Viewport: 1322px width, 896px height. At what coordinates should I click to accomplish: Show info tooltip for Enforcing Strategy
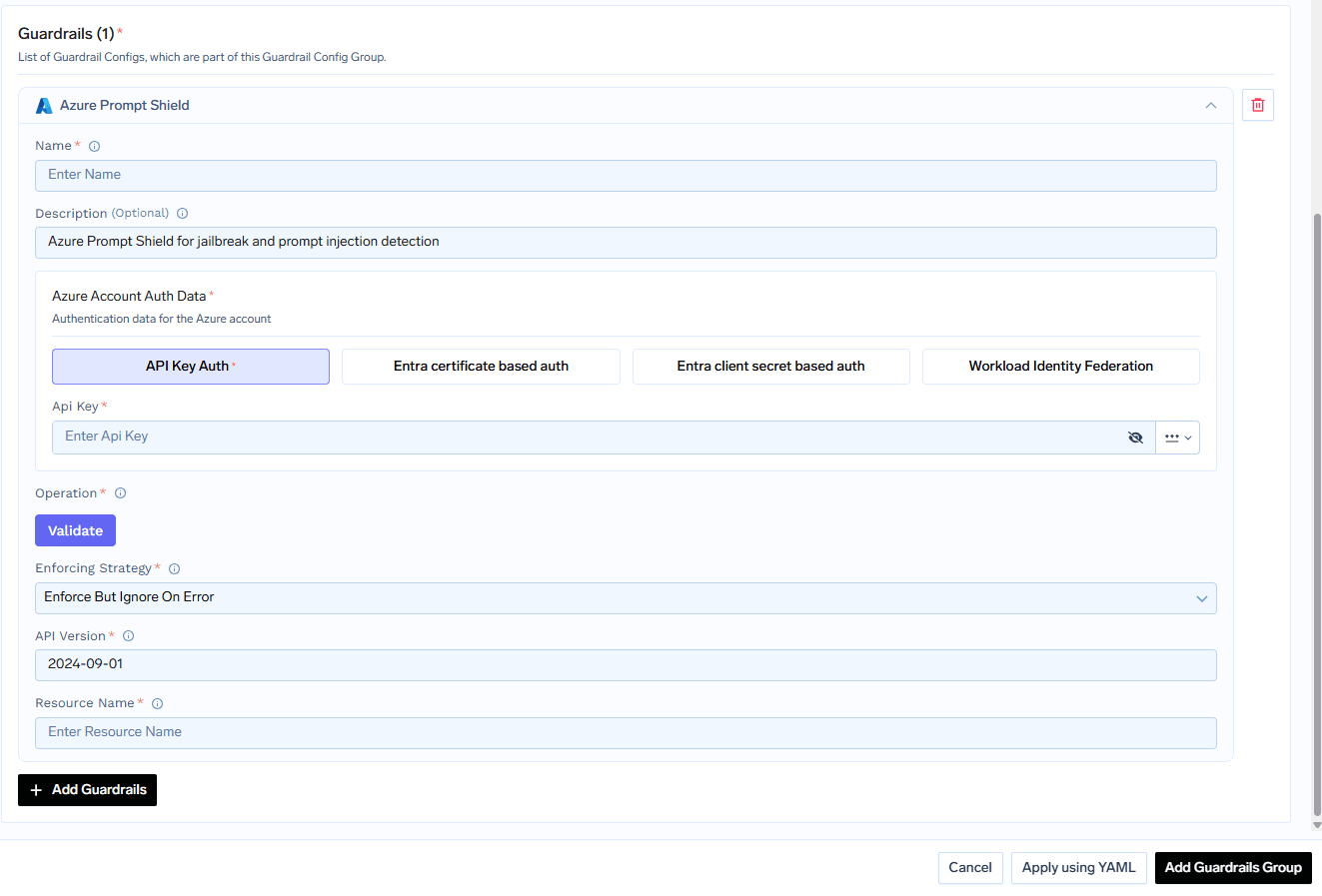click(x=175, y=569)
